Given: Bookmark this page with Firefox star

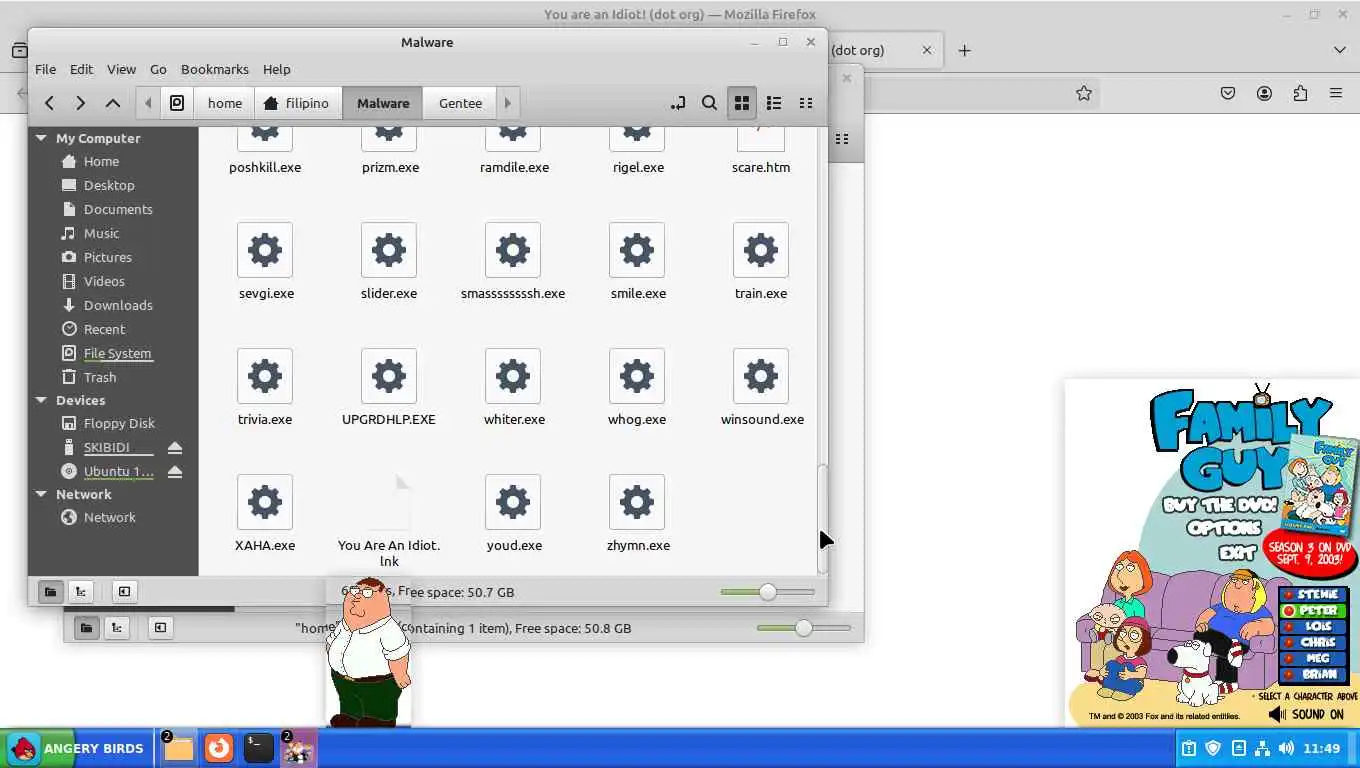Looking at the screenshot, I should pos(1084,93).
